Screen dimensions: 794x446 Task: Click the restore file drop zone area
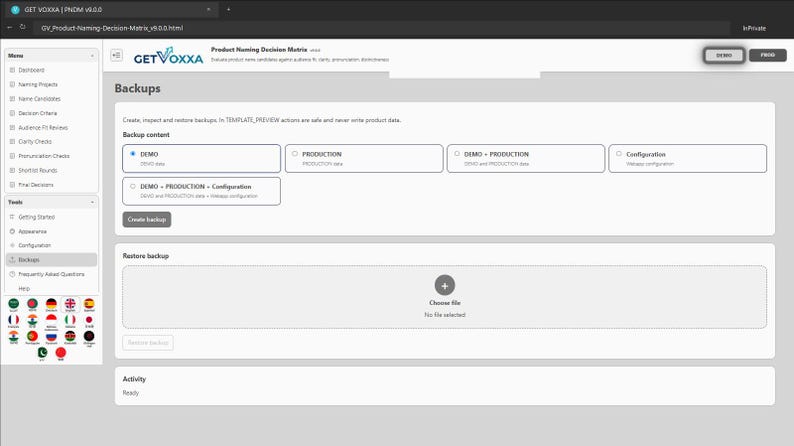point(445,297)
